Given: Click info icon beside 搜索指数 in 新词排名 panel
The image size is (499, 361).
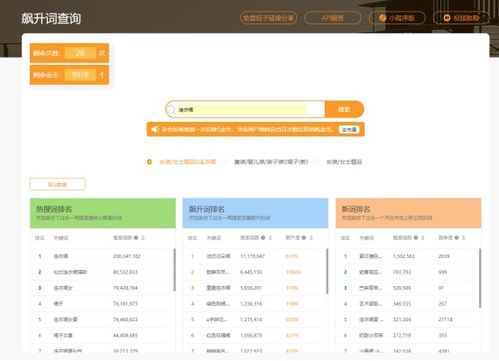Looking at the screenshot, I should pos(416,238).
